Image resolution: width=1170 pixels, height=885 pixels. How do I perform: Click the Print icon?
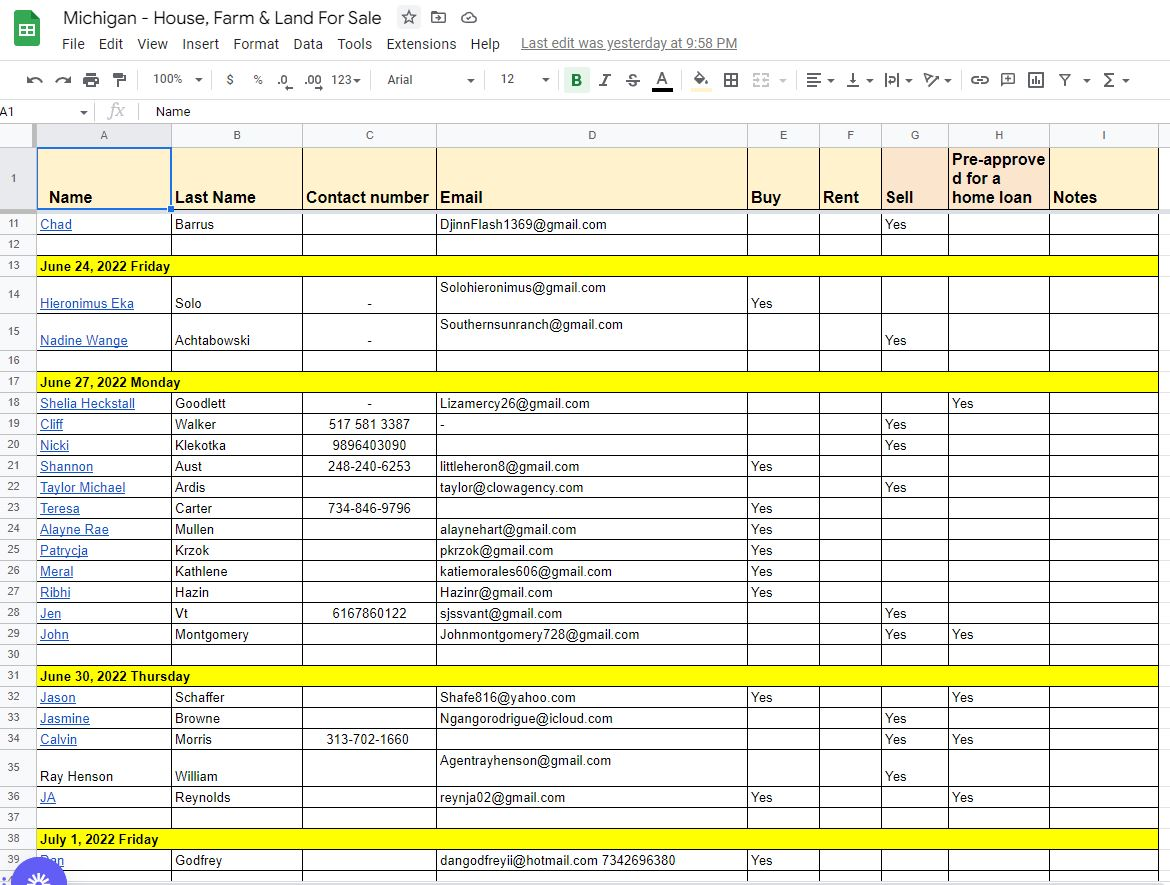(91, 80)
